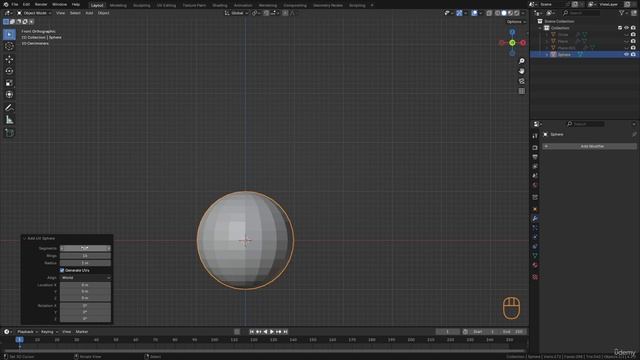Select the Measure tool
The image size is (640, 360).
point(9,120)
